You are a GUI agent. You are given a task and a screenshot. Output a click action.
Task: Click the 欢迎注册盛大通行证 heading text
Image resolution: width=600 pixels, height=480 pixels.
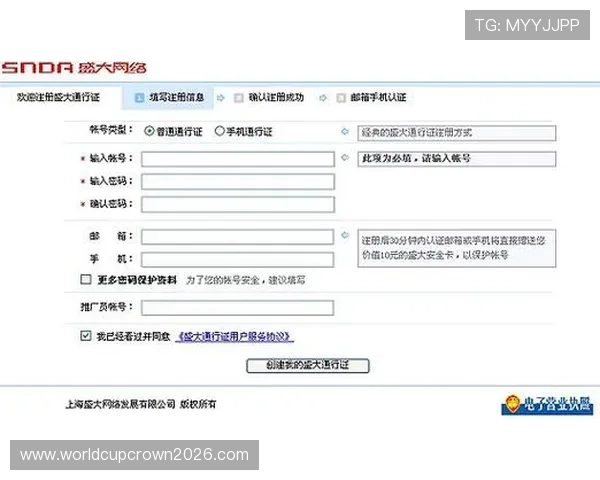click(58, 97)
